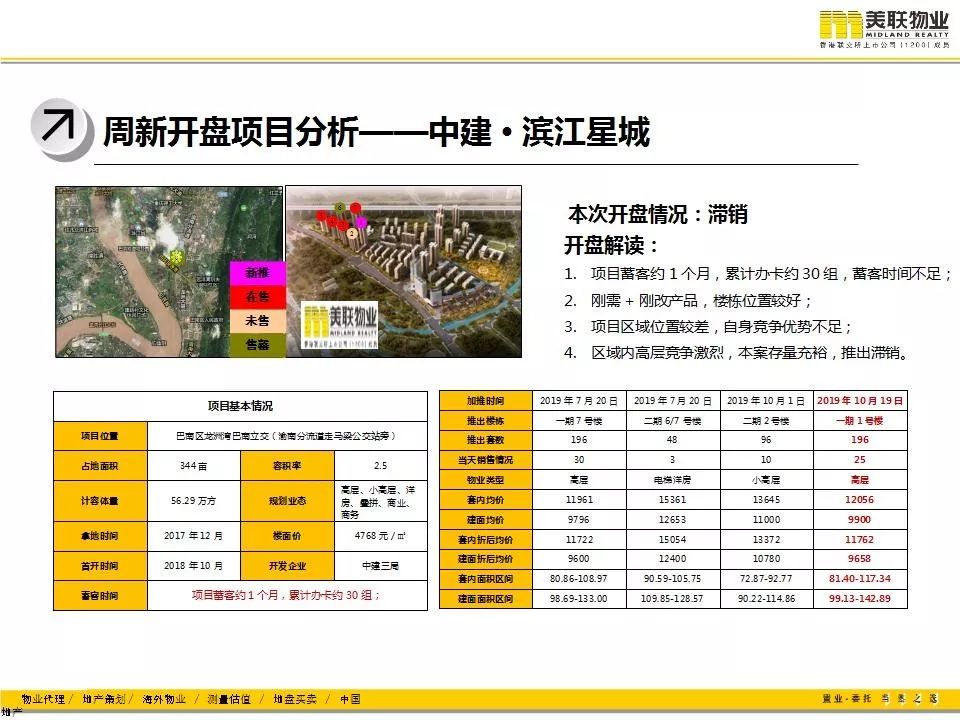
Task: Click the 当天销售情况 row header
Action: (486, 460)
